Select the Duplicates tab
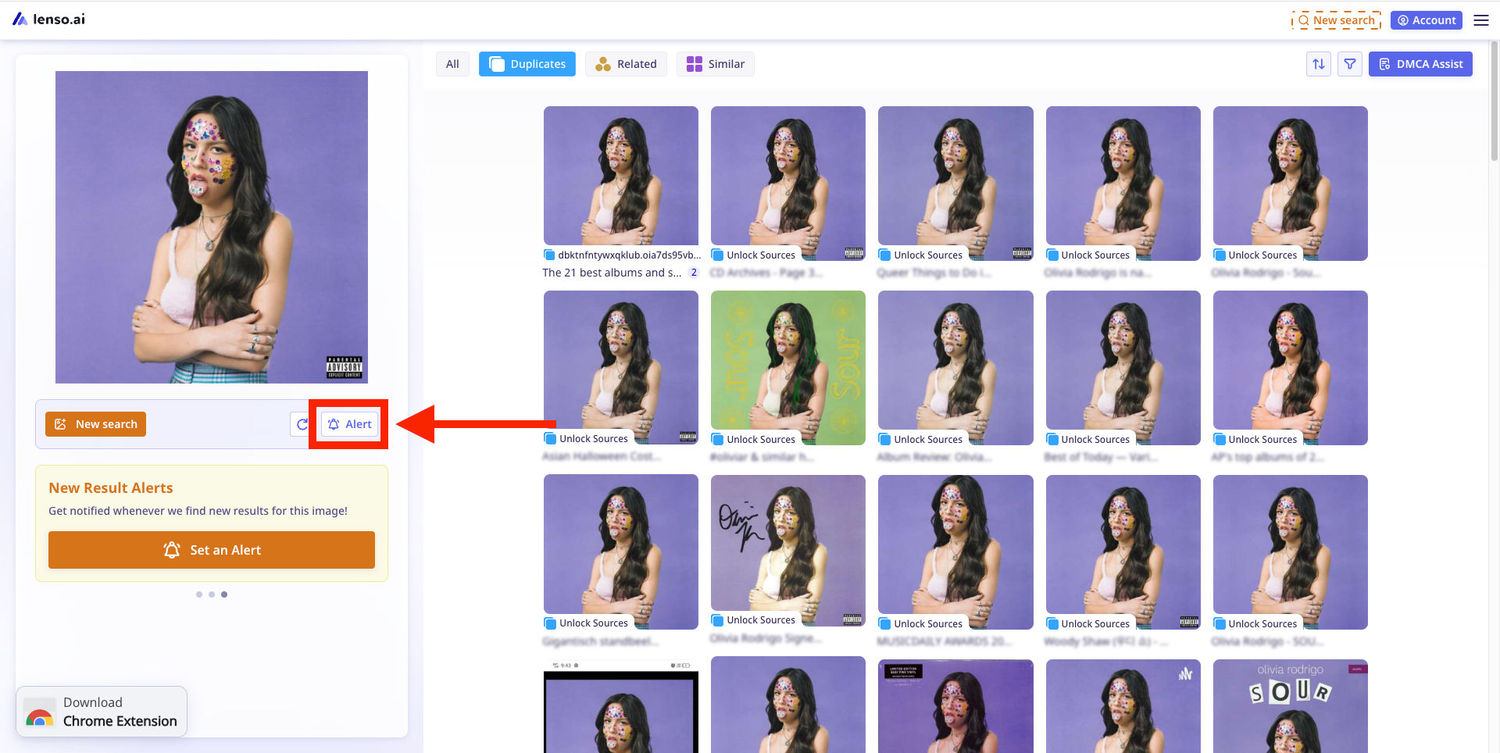Screen dimensions: 1500x753 pyautogui.click(x=527, y=64)
